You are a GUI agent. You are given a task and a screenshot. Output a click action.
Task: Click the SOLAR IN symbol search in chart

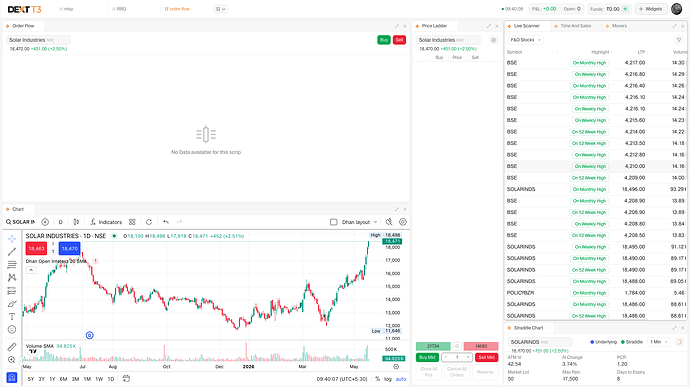20,222
